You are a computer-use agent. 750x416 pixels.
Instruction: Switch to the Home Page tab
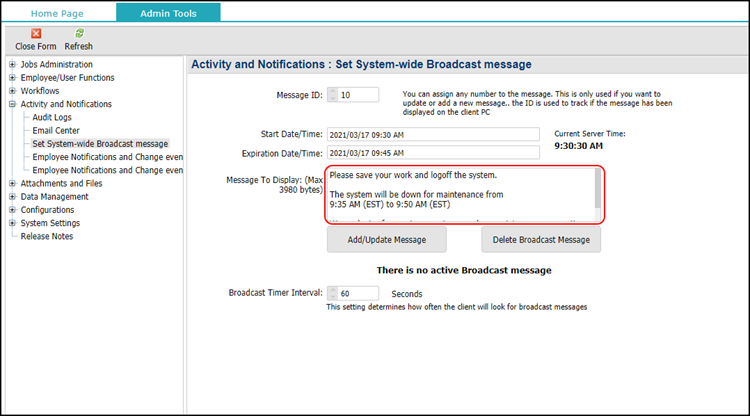[57, 13]
